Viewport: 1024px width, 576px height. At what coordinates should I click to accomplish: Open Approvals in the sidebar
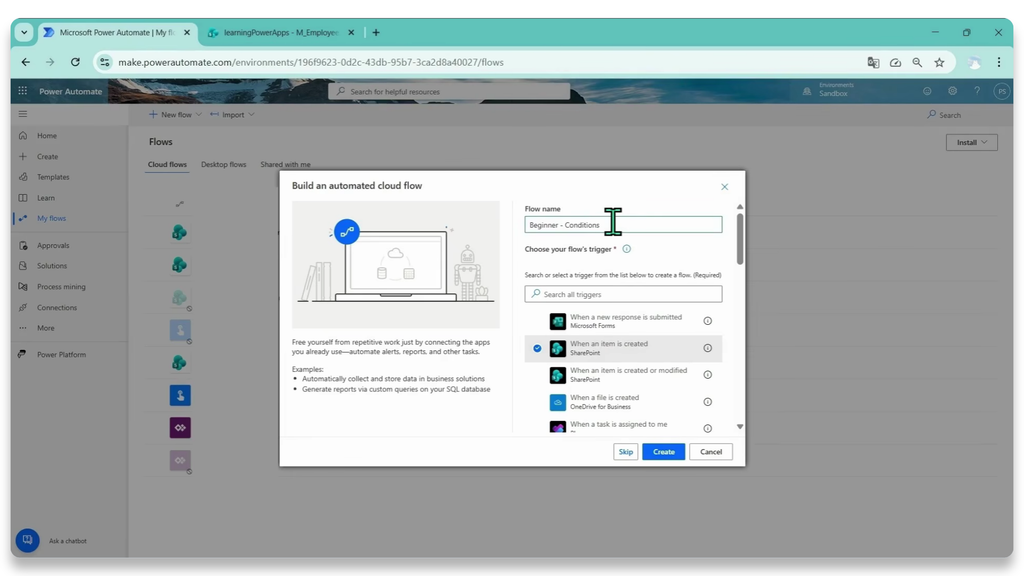click(x=53, y=246)
